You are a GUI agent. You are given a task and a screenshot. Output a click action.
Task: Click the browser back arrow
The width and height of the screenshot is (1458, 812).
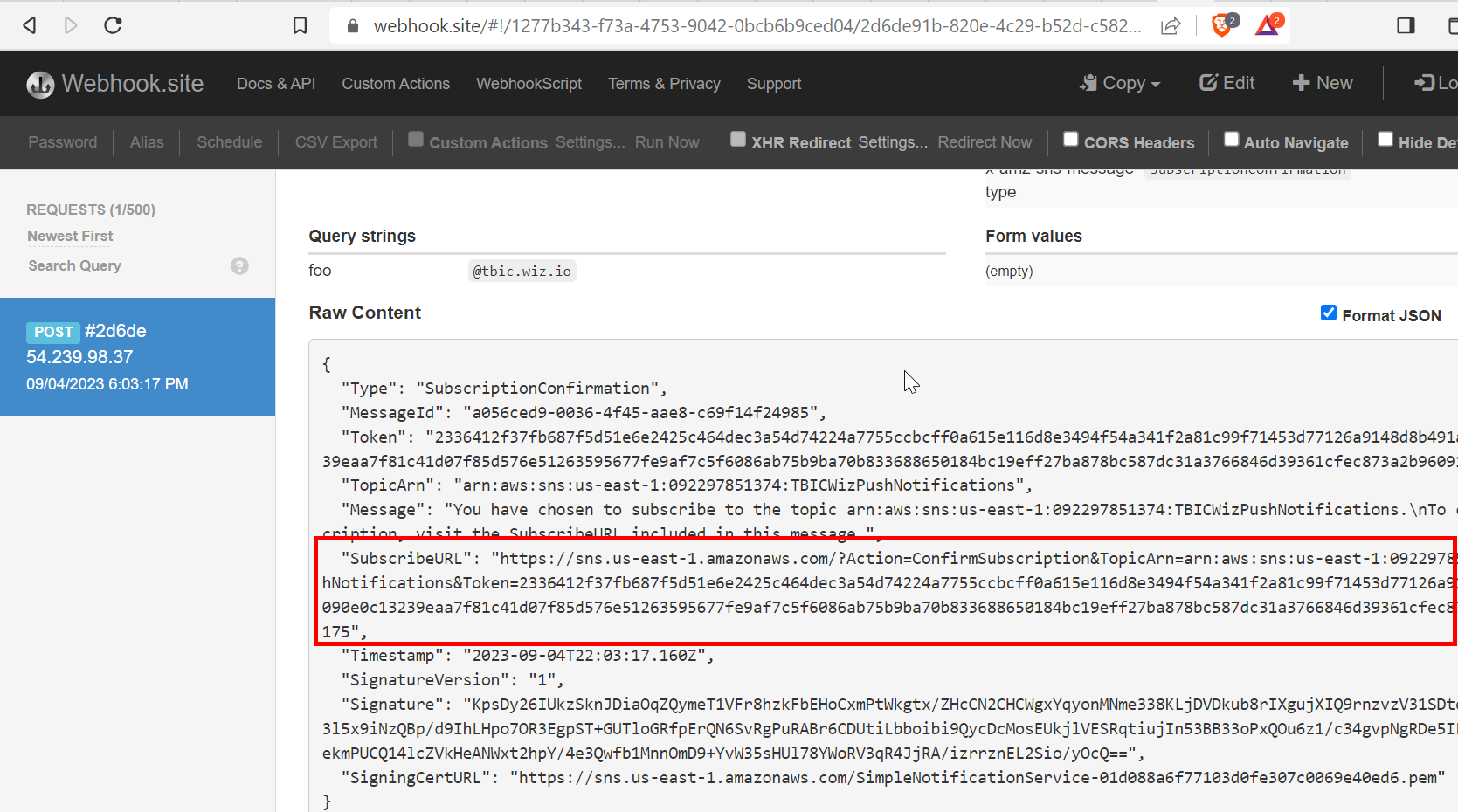click(30, 25)
